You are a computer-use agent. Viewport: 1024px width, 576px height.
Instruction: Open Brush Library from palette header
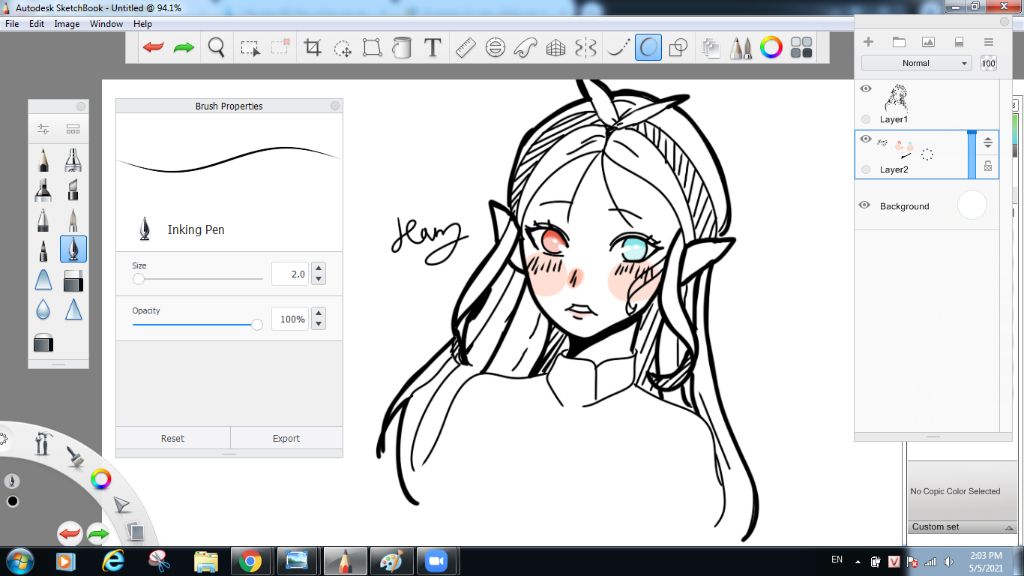click(73, 129)
